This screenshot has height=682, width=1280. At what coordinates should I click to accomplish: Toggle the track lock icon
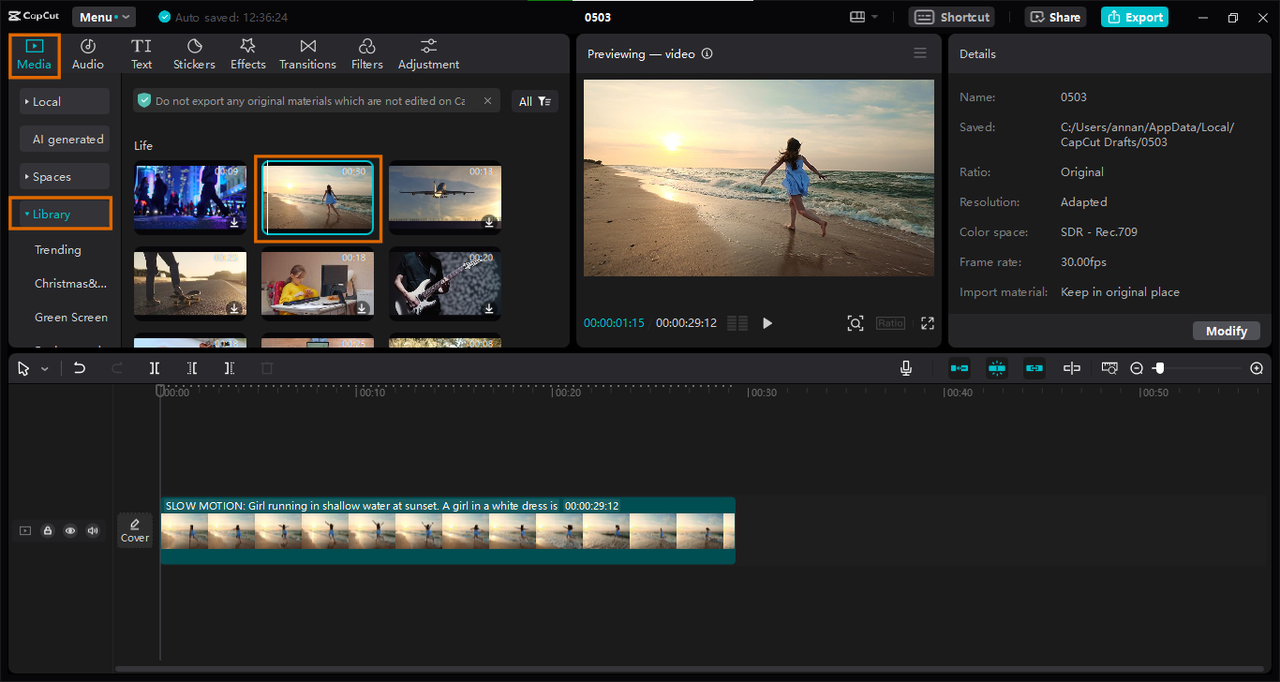pos(47,531)
